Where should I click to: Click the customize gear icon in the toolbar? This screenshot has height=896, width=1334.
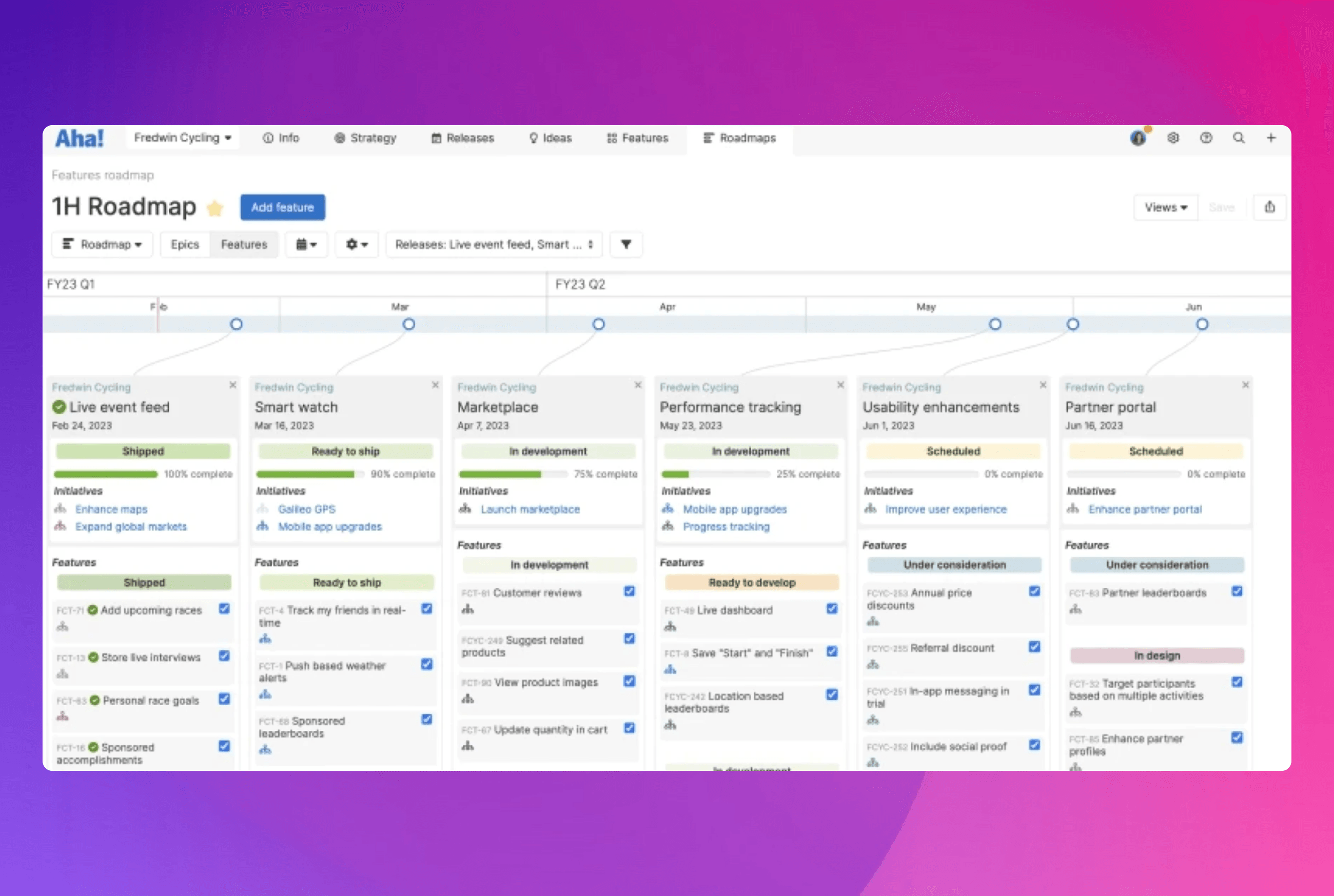pyautogui.click(x=356, y=245)
